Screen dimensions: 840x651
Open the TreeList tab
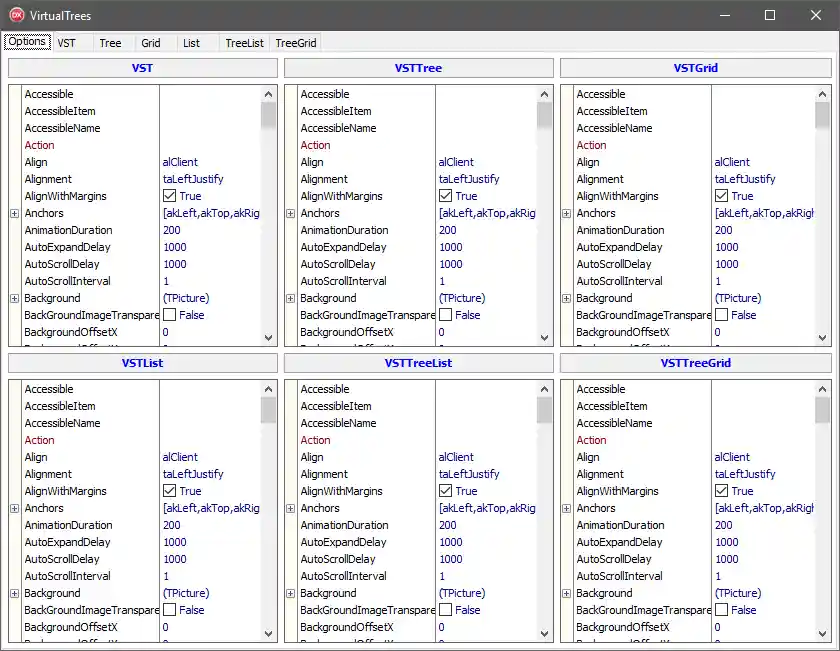click(x=244, y=42)
